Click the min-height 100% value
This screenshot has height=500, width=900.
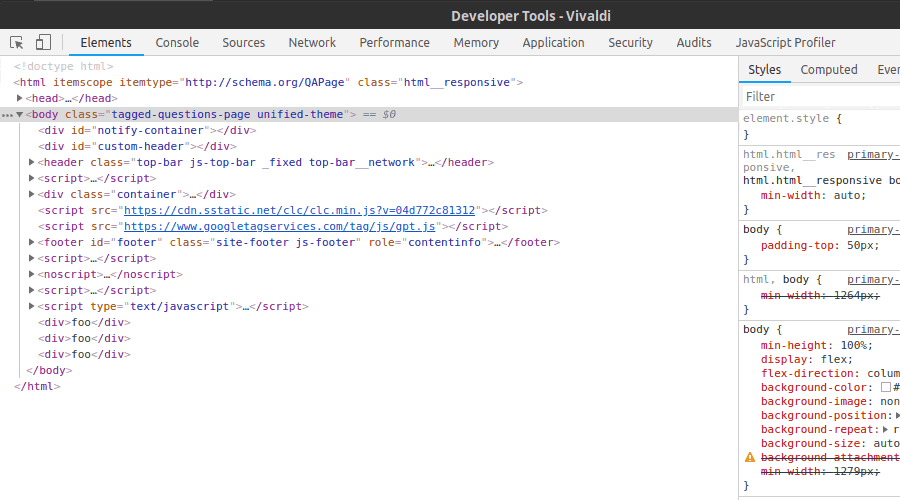[x=854, y=346]
